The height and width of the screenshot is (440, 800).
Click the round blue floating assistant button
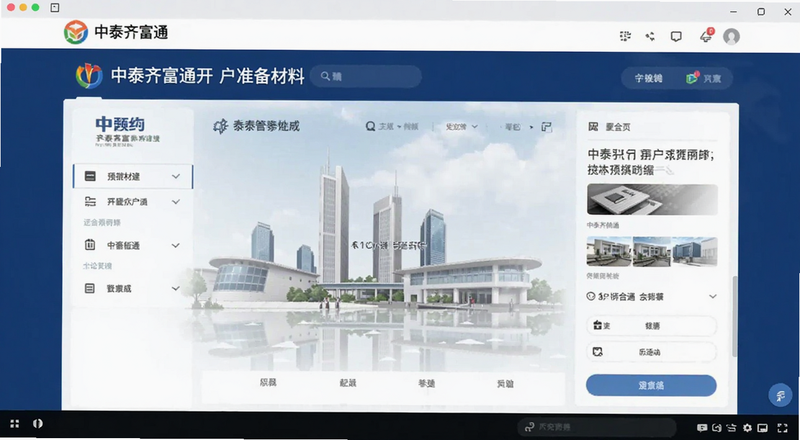pyautogui.click(x=780, y=395)
